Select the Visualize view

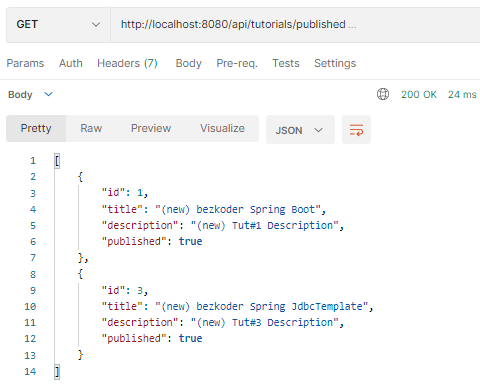click(222, 129)
